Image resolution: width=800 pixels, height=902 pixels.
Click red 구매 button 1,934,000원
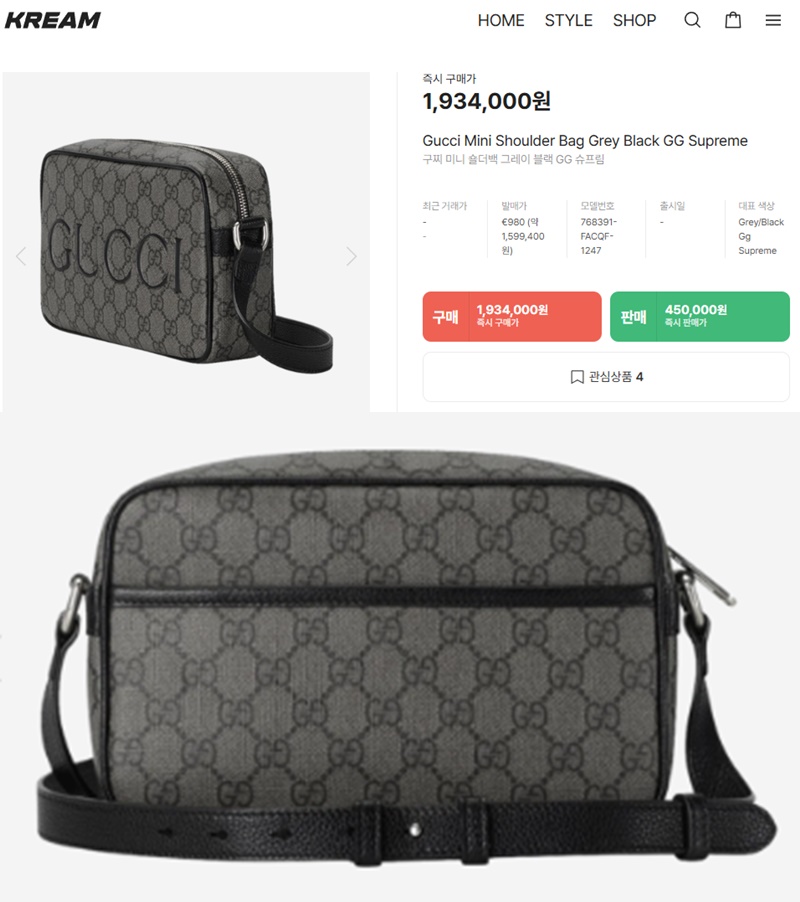512,316
